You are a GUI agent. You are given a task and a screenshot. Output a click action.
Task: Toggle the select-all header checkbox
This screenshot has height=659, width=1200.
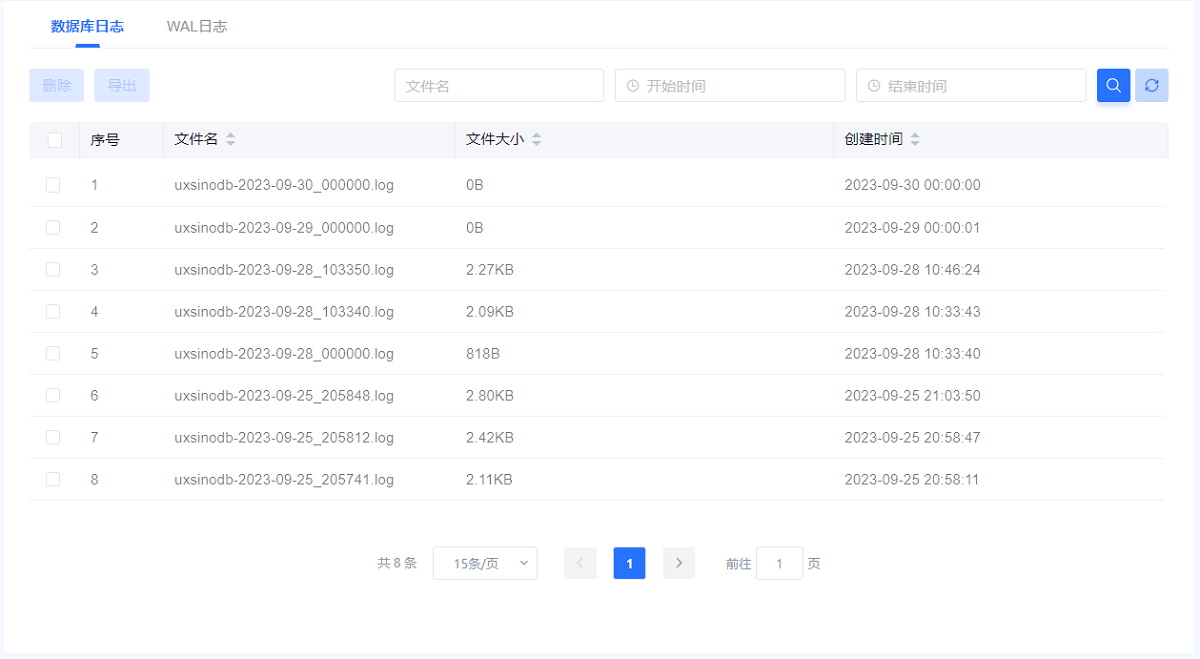click(x=54, y=140)
